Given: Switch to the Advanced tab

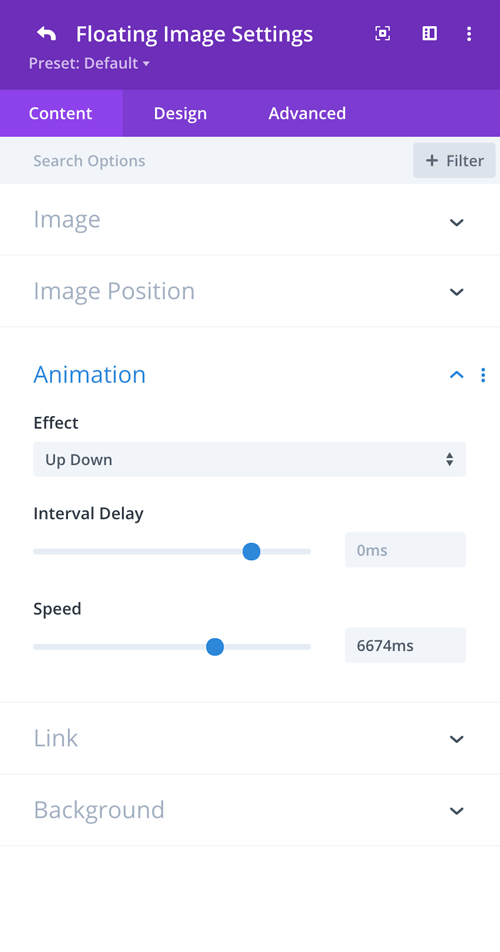Looking at the screenshot, I should point(307,114).
